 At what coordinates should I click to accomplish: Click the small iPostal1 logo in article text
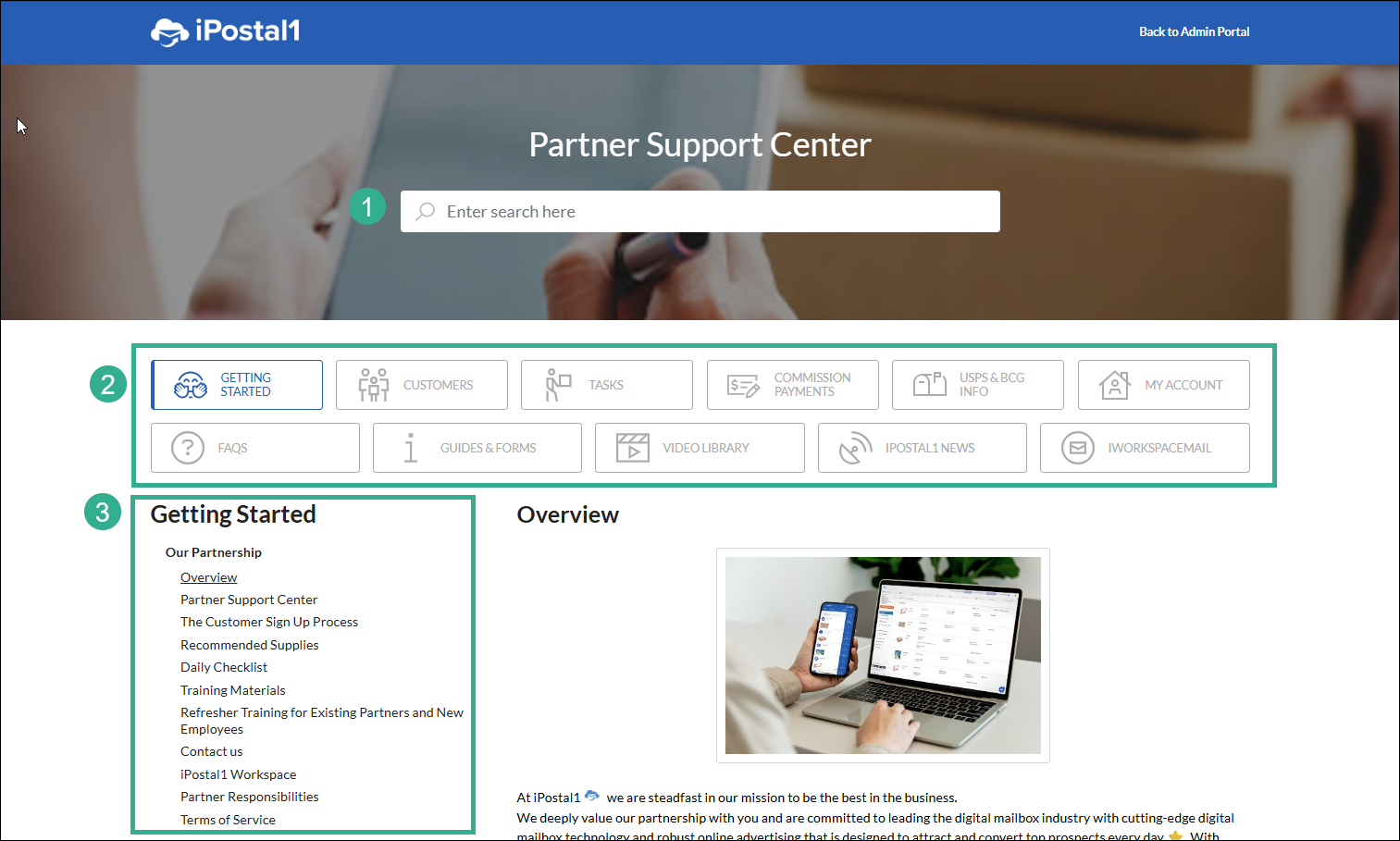tap(592, 796)
